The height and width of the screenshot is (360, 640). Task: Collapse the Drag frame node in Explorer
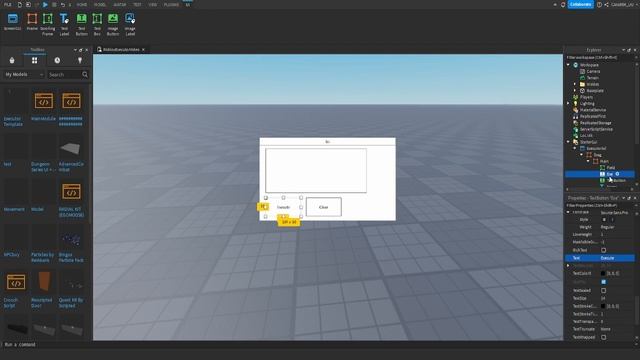pos(582,155)
